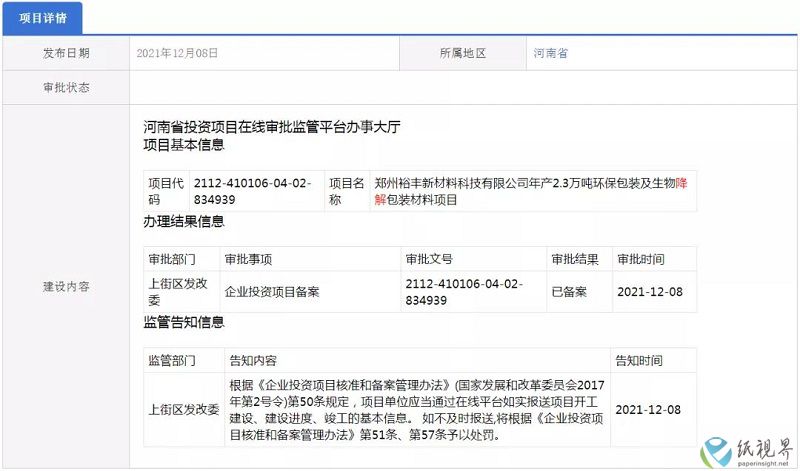Select 上街区发改委 in supervision table
The image size is (800, 471).
[184, 410]
